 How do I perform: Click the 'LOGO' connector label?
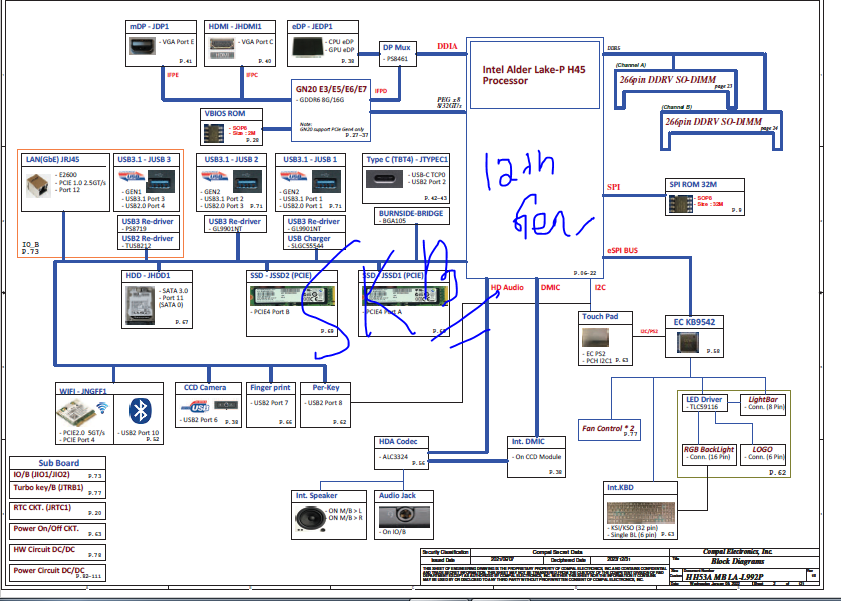[762, 449]
